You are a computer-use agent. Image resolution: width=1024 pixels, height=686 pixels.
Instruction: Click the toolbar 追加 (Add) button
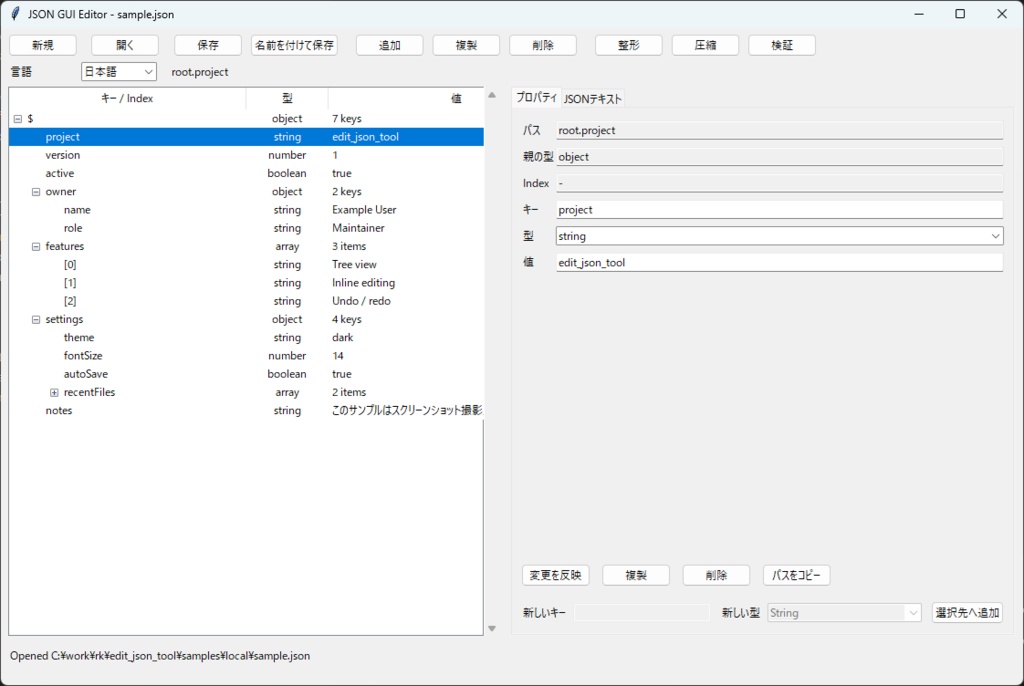(x=390, y=45)
